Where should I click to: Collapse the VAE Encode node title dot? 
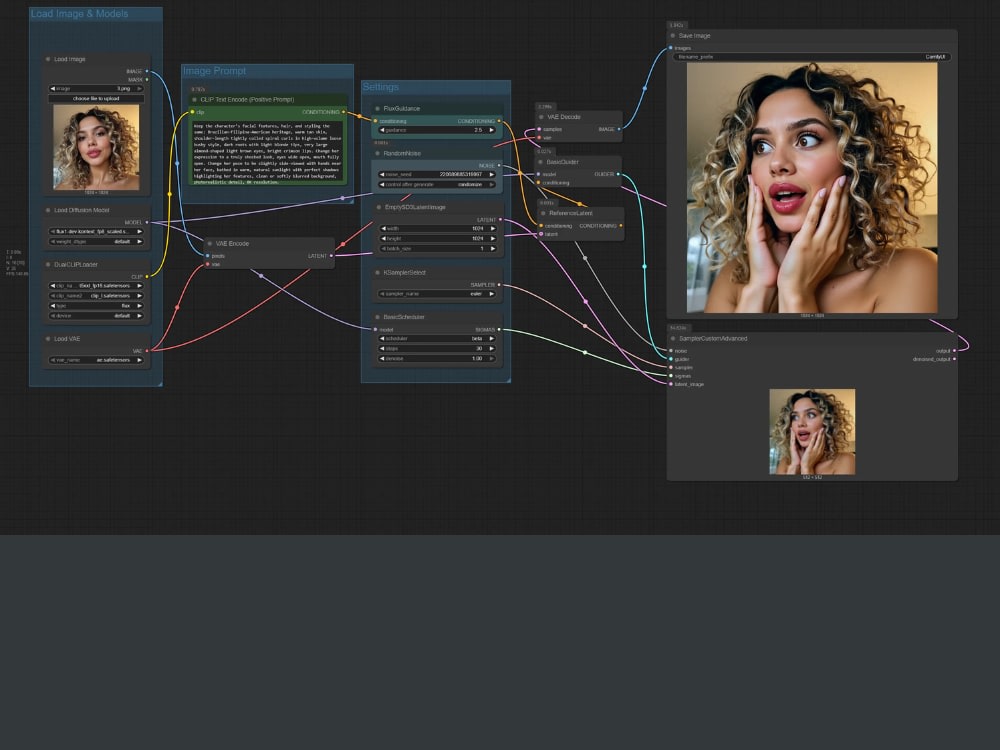point(210,244)
